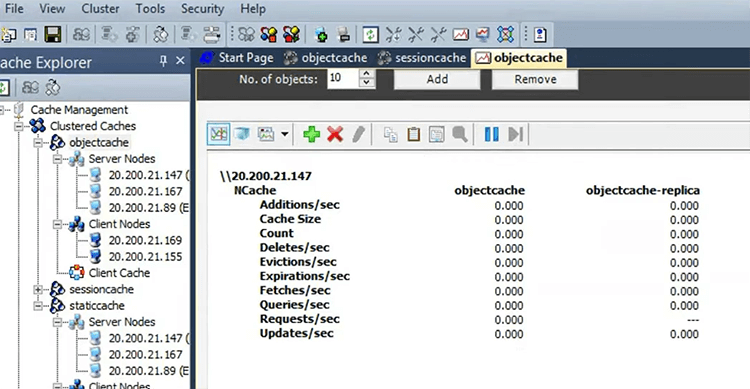Increase No. of objects with up arrow

[366, 73]
